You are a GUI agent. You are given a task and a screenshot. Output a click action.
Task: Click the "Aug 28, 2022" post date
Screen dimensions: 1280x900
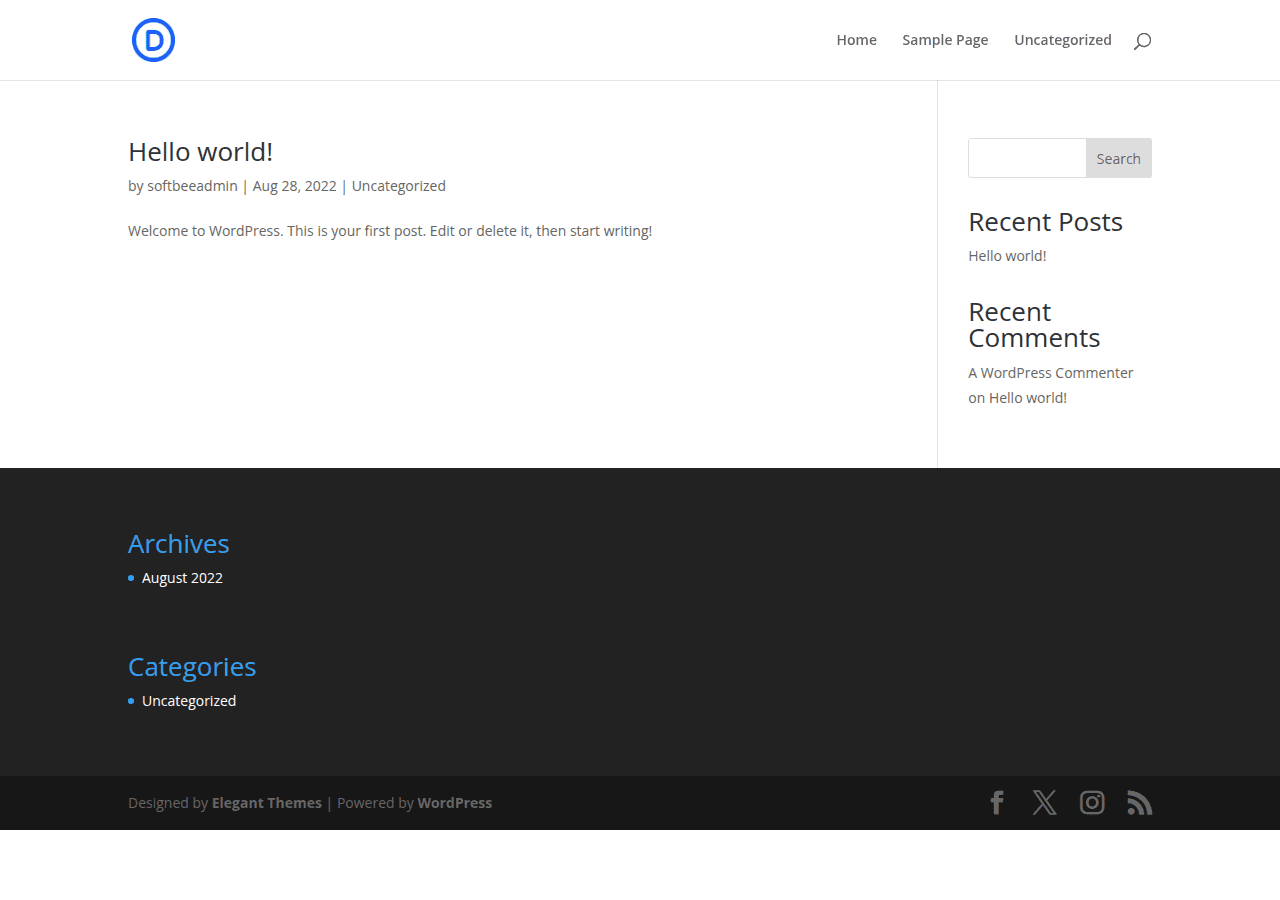coord(295,186)
